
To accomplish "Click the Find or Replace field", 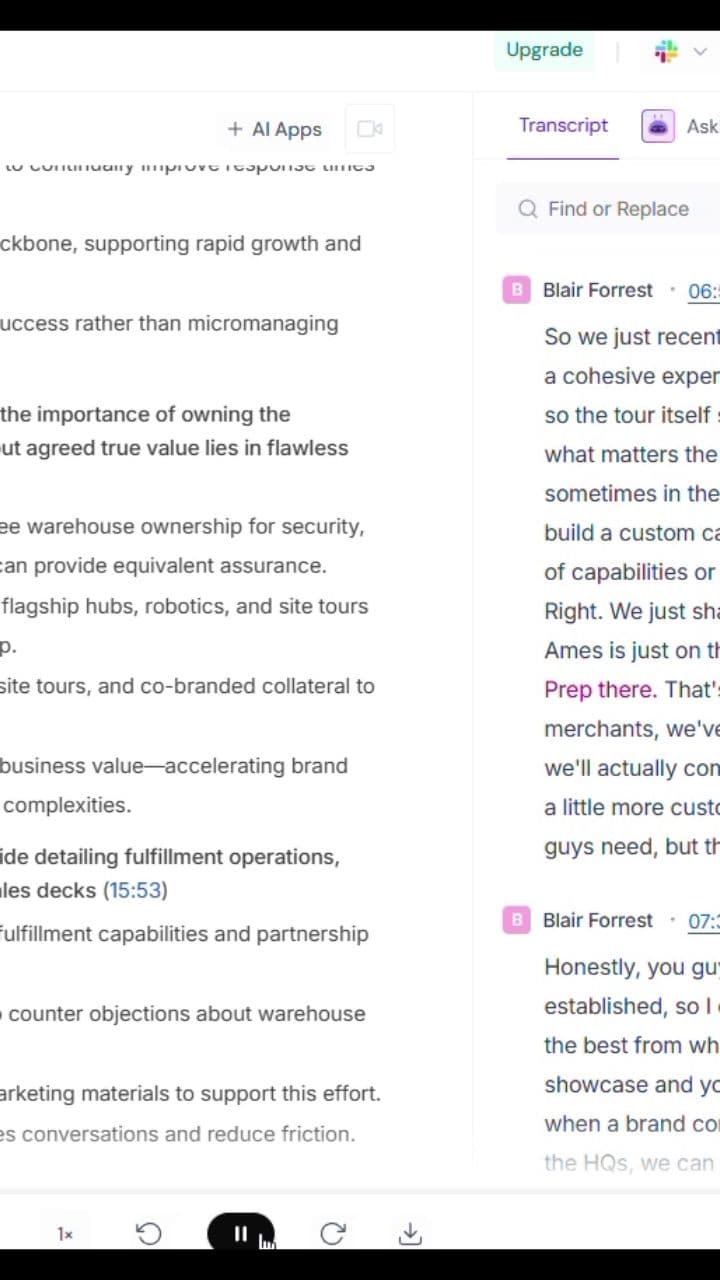I will (618, 209).
